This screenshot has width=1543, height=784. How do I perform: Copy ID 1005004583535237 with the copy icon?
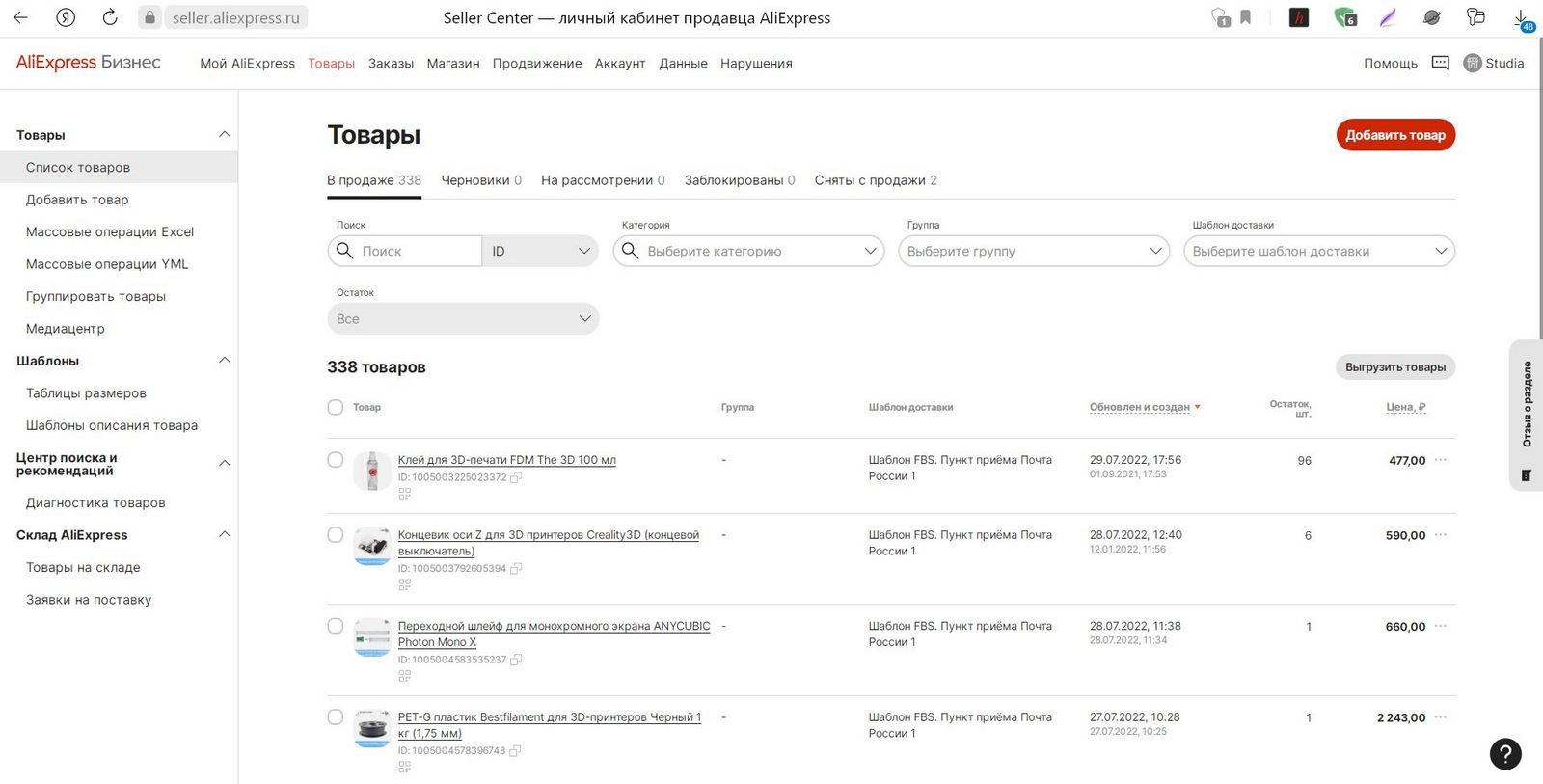[x=516, y=660]
